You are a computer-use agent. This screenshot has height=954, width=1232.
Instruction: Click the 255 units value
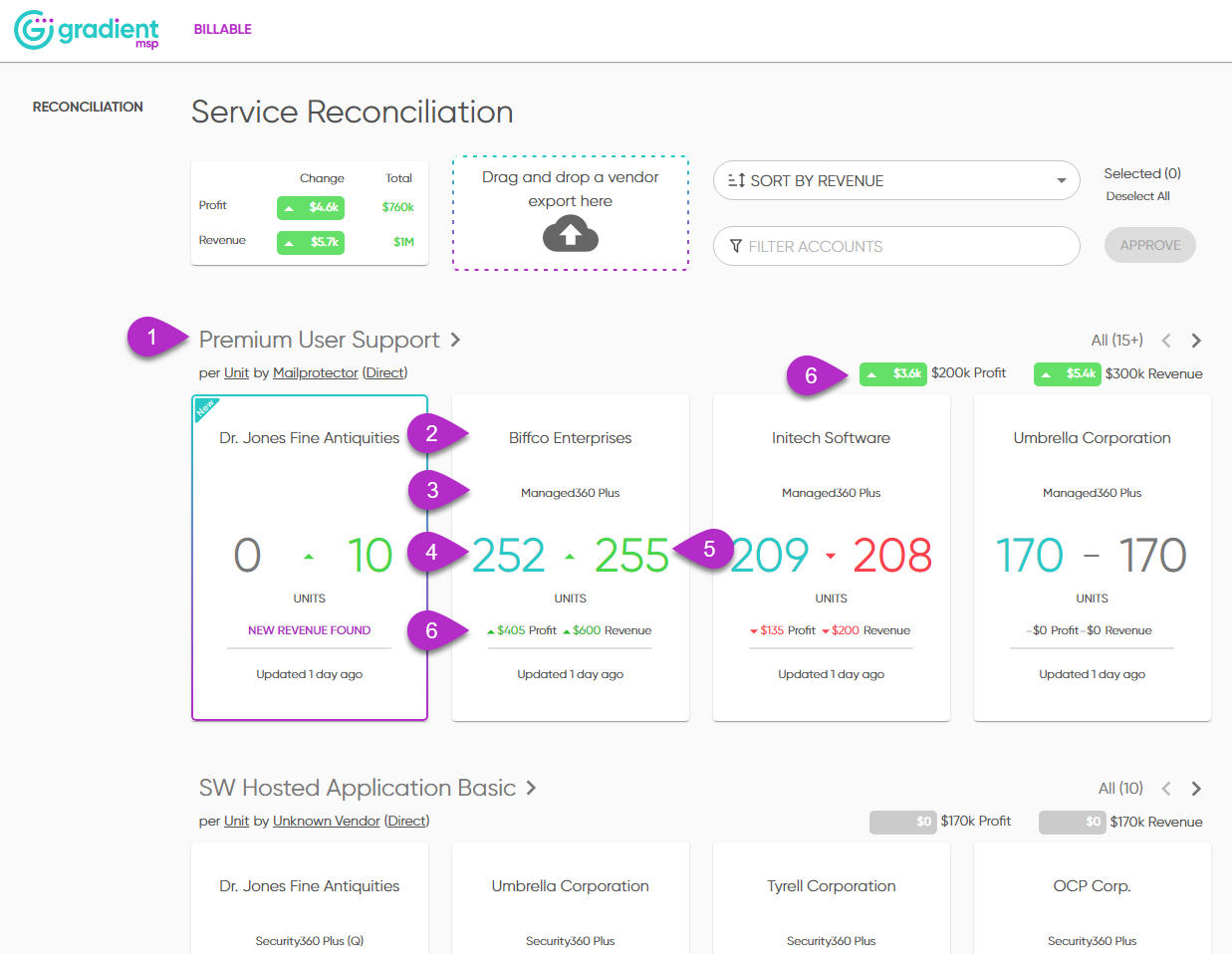(631, 555)
